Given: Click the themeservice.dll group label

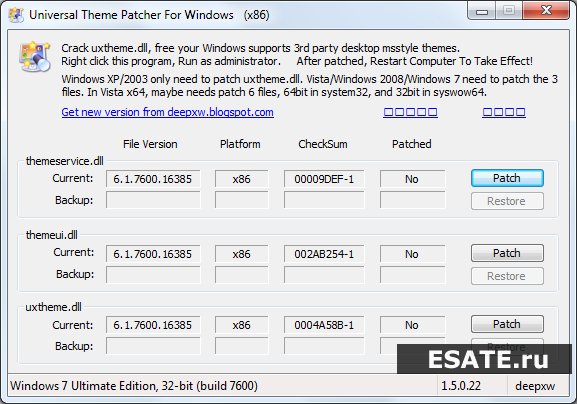Looking at the screenshot, I should click(64, 161).
